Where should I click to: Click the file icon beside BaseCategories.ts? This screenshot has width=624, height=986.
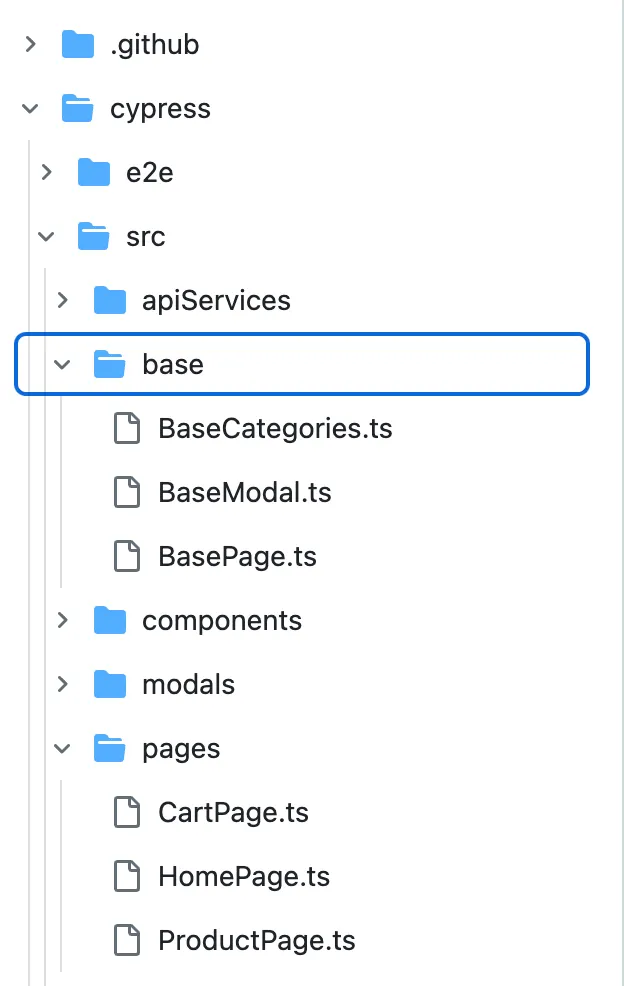point(126,429)
